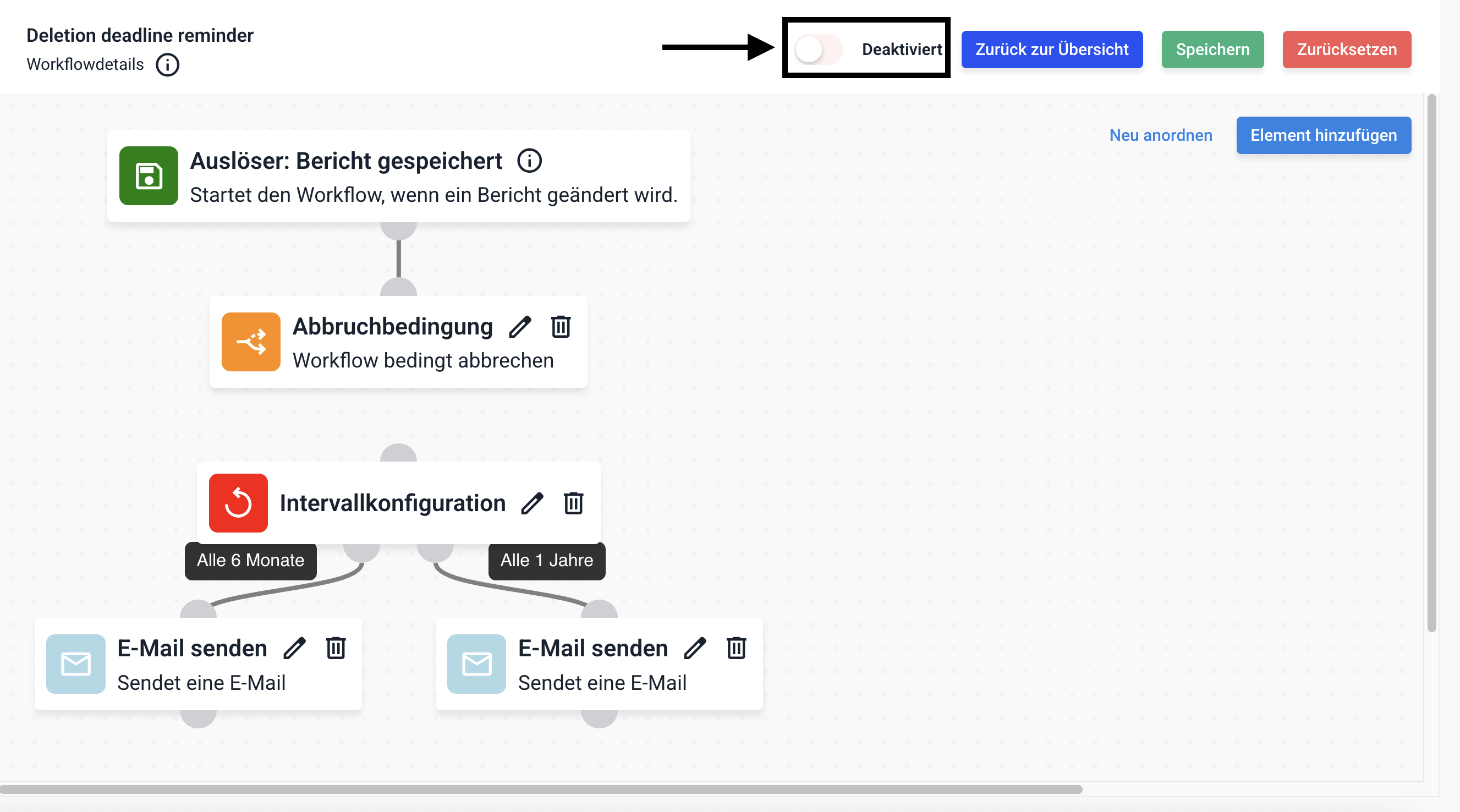
Task: Save the workflow with Speichern
Action: click(1212, 50)
